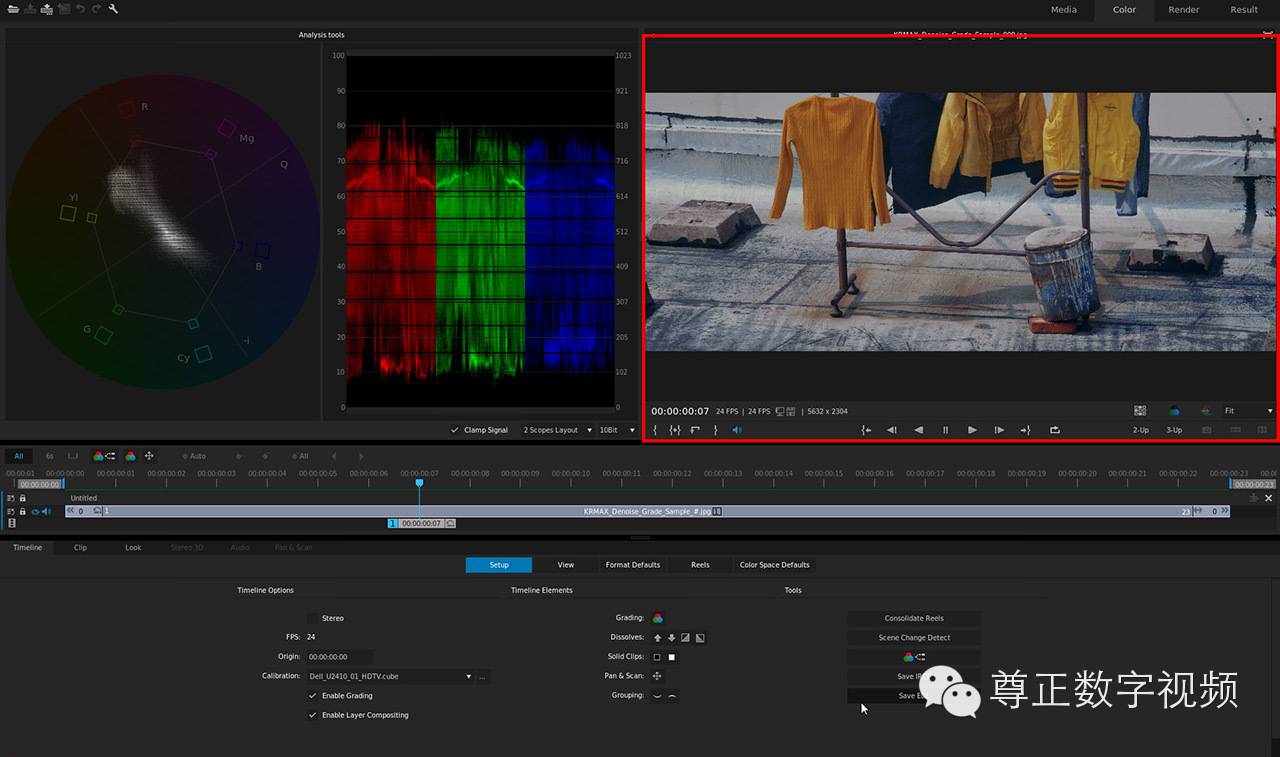Screen dimensions: 1280x757
Task: Jump to the clip end
Action: [1025, 430]
